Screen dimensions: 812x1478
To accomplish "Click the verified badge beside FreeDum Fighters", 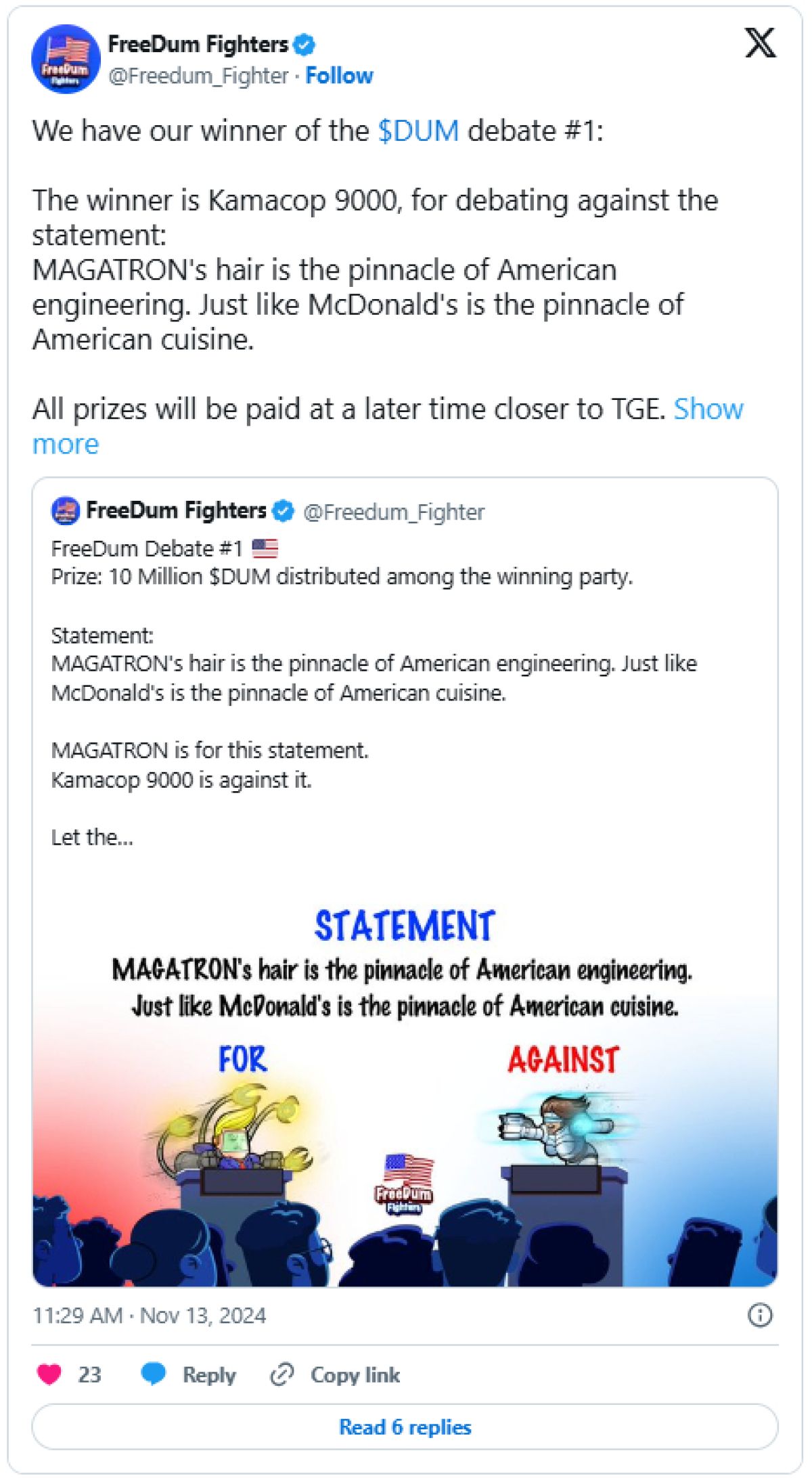I will click(304, 45).
